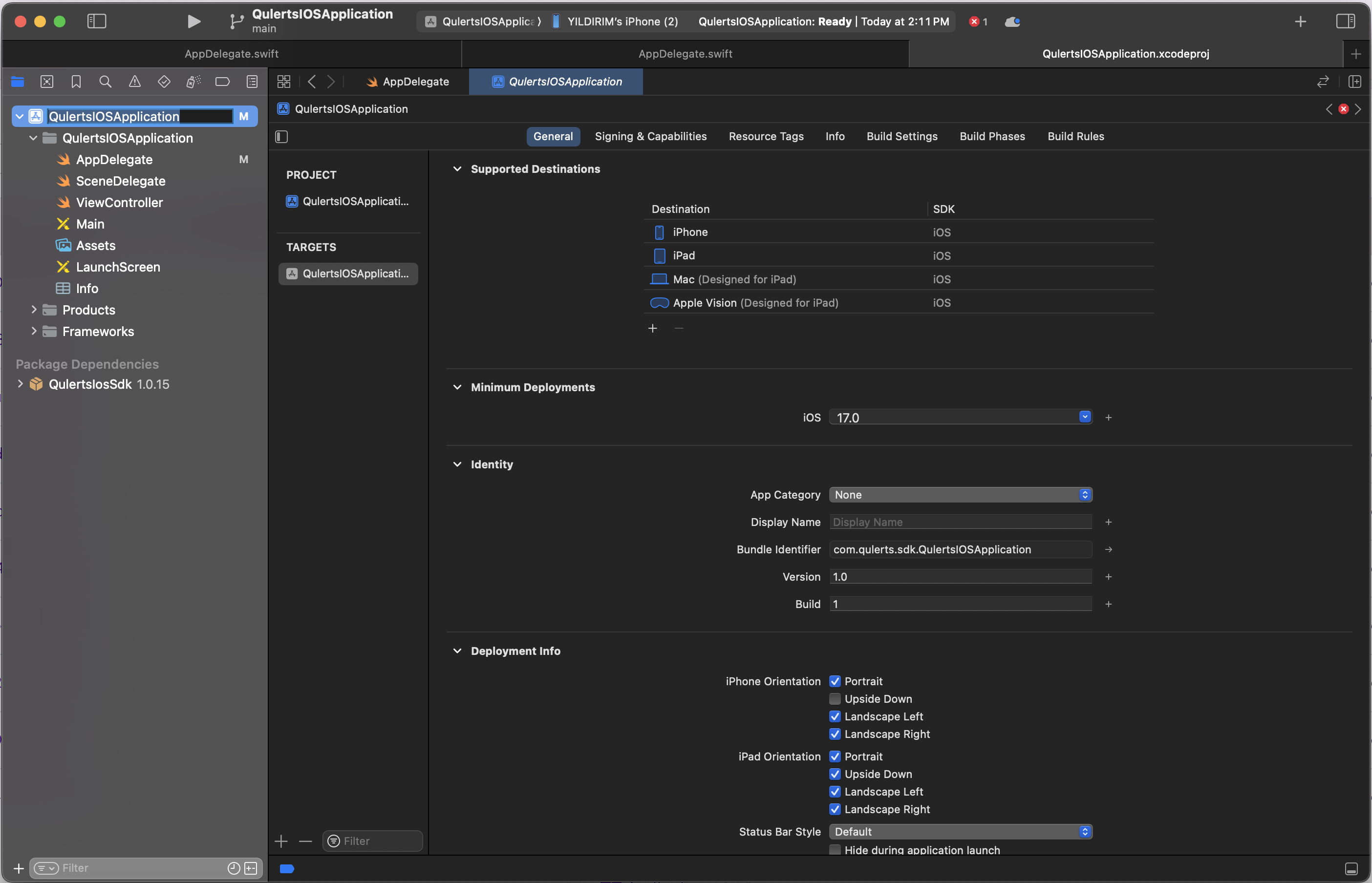Open the Bookmark navigator
The height and width of the screenshot is (883, 1372).
[x=76, y=82]
